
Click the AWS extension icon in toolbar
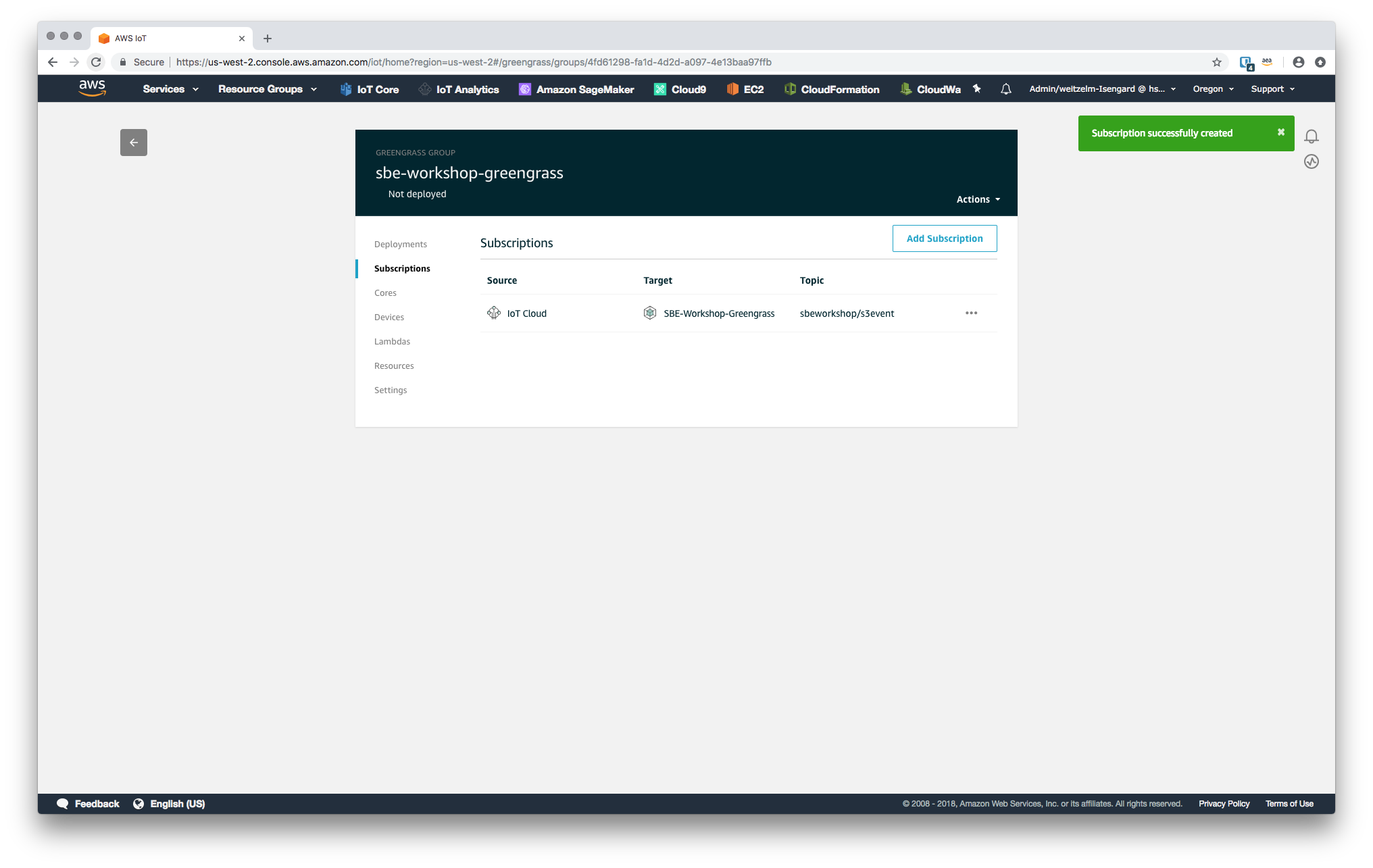pos(1267,62)
